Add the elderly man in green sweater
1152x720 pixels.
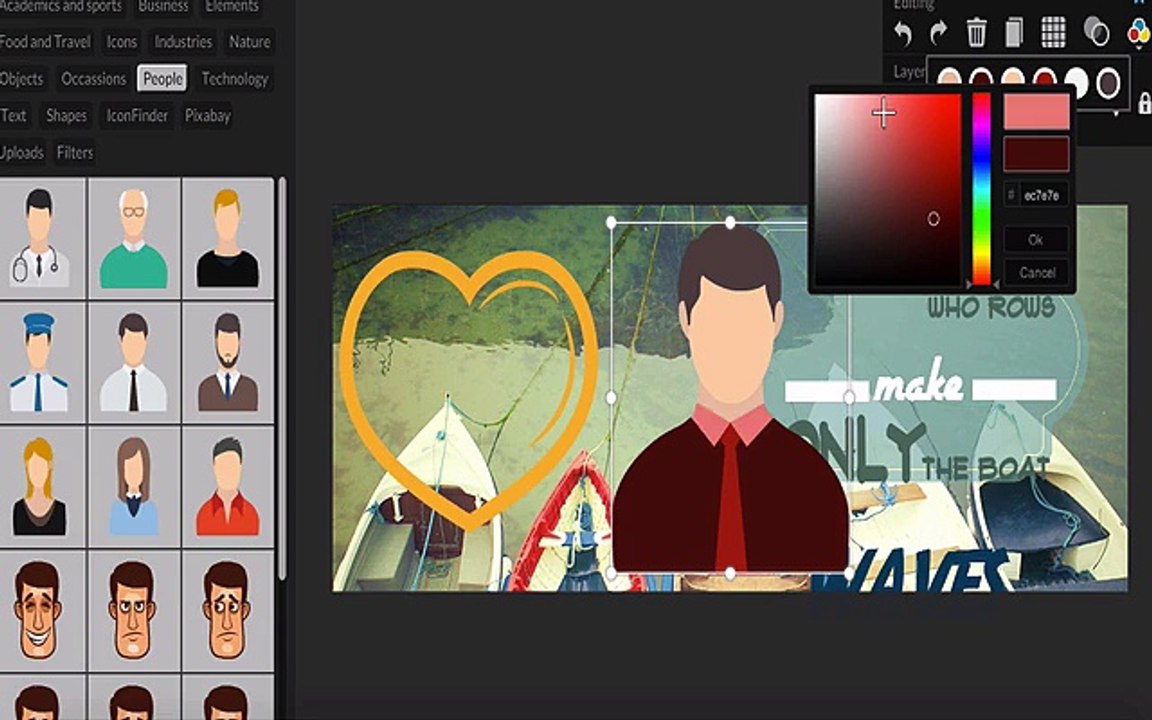(134, 238)
